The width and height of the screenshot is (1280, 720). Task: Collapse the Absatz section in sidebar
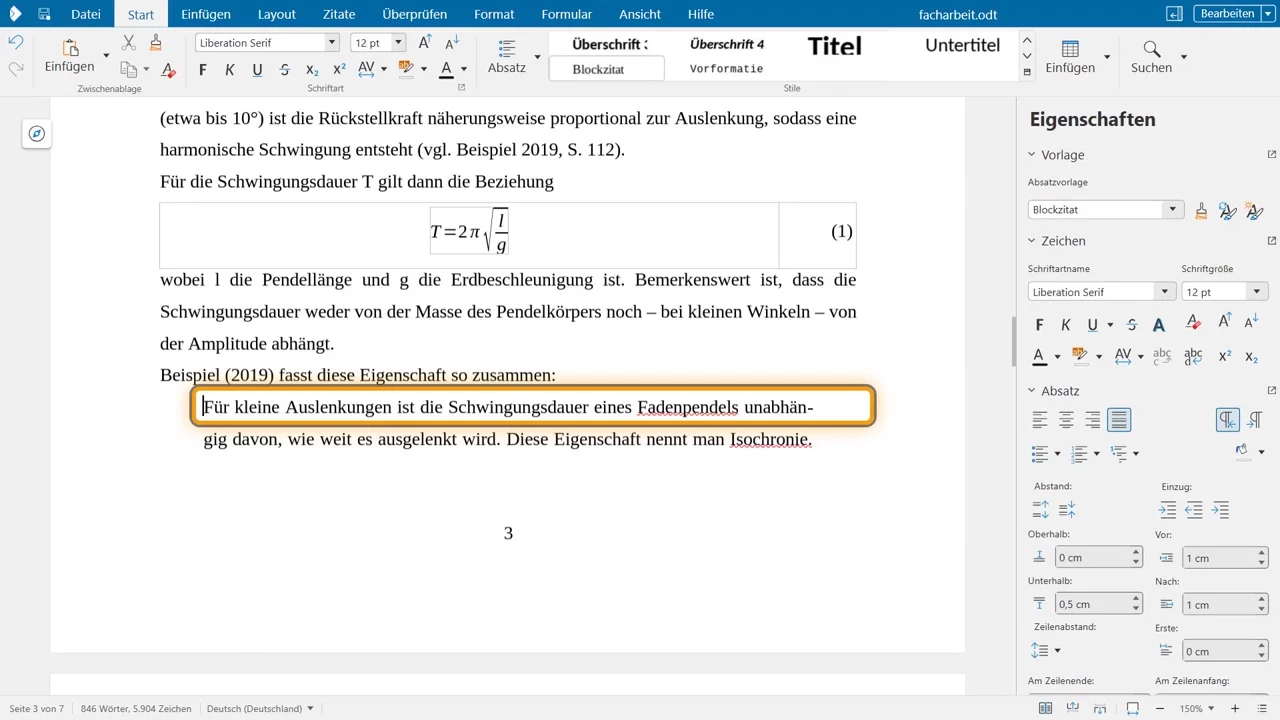pos(1032,391)
